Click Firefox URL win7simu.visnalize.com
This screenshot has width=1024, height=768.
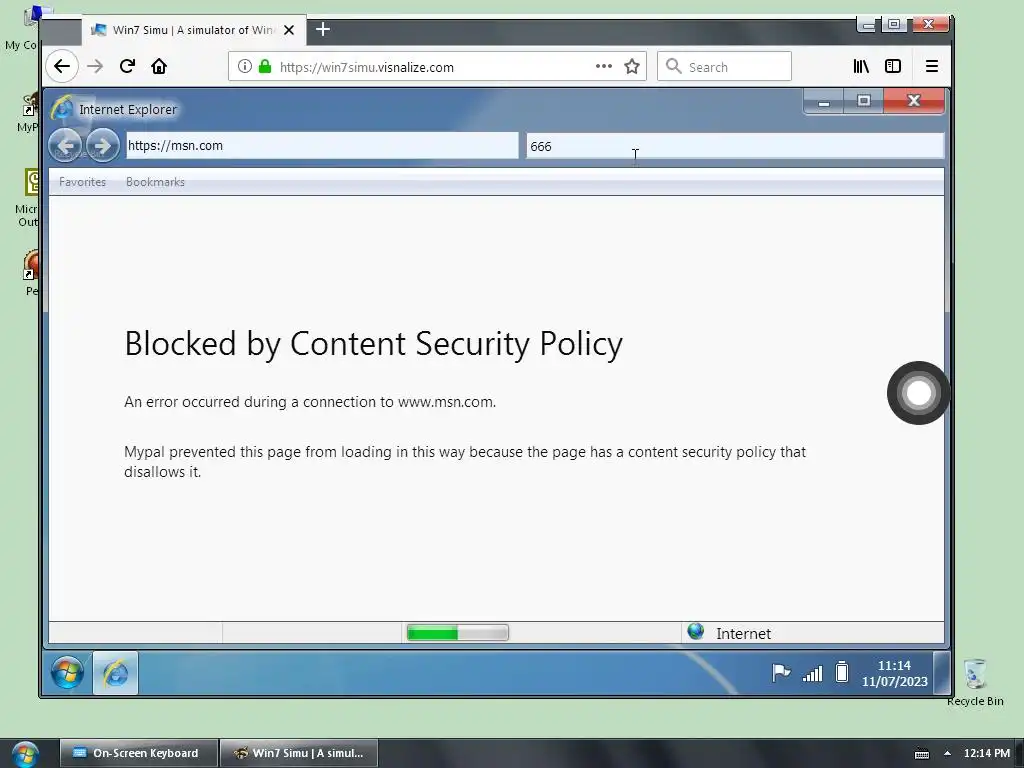point(366,67)
